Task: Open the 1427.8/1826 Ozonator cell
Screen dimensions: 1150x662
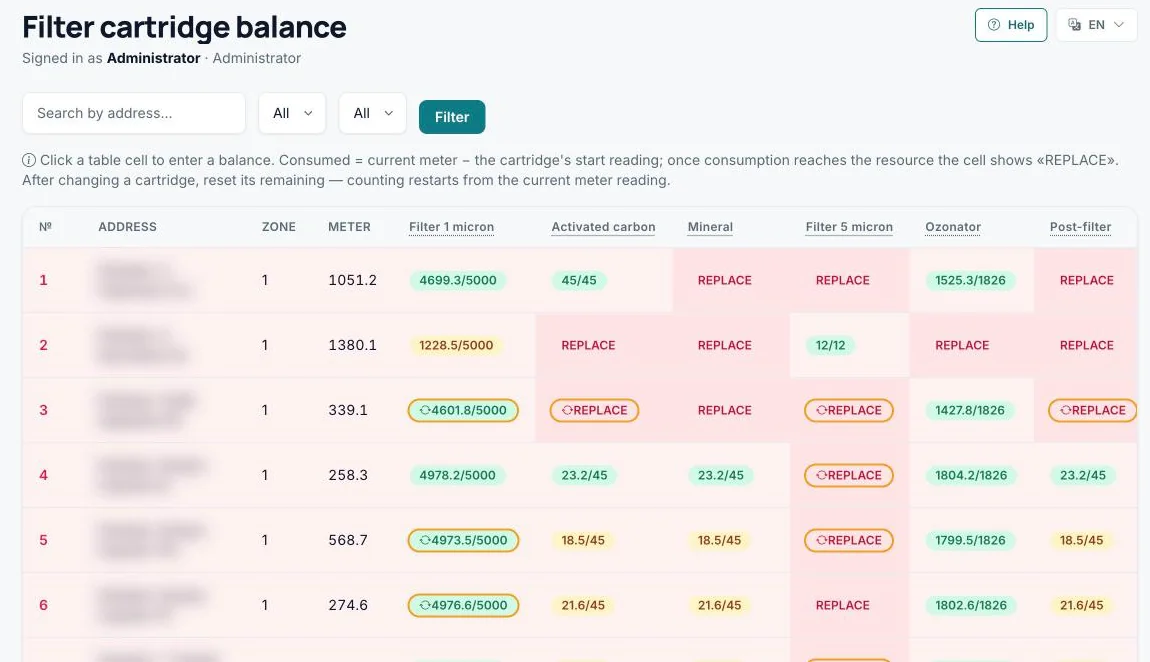Action: pos(970,411)
